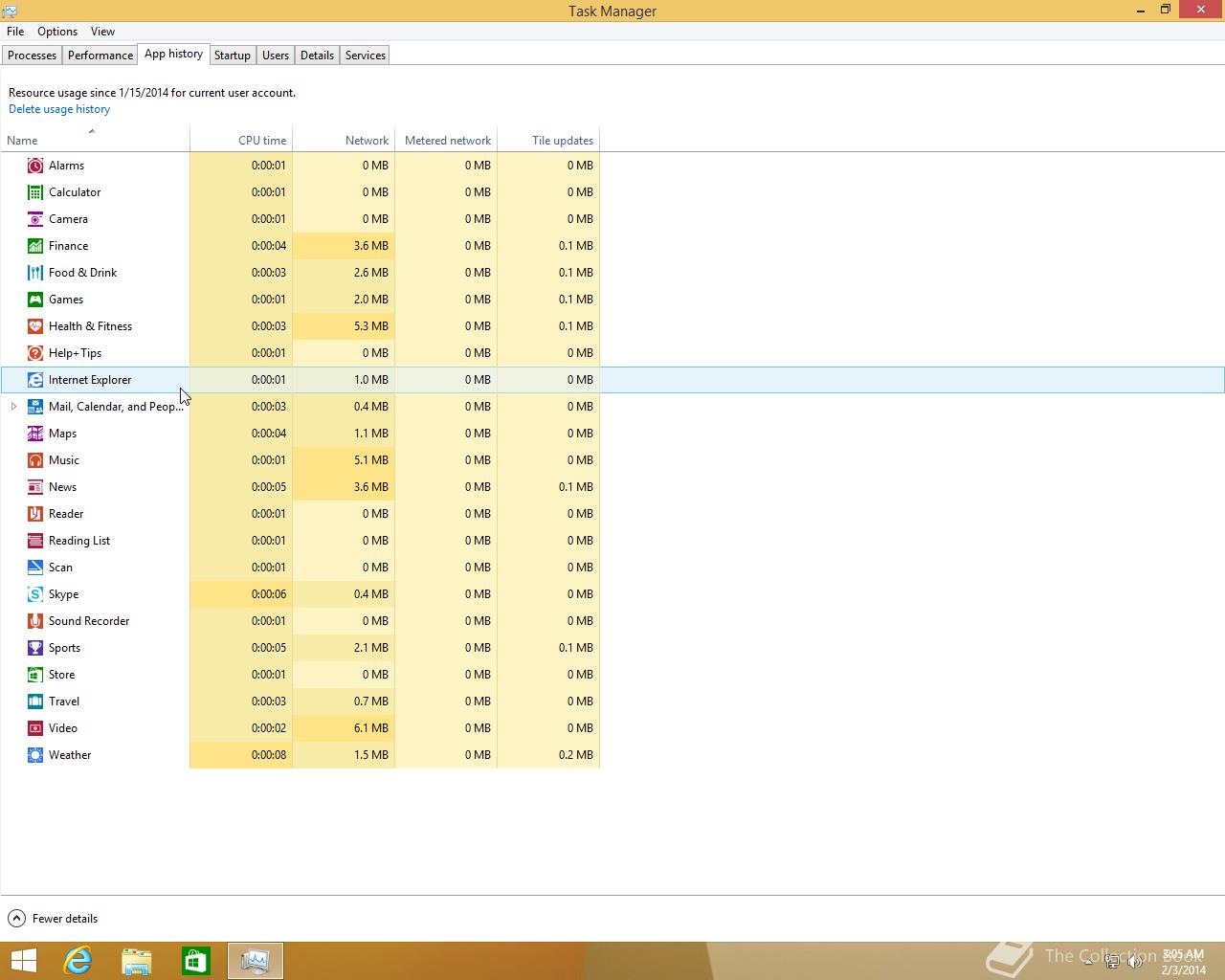Open the View menu
This screenshot has width=1225, height=980.
102,32
